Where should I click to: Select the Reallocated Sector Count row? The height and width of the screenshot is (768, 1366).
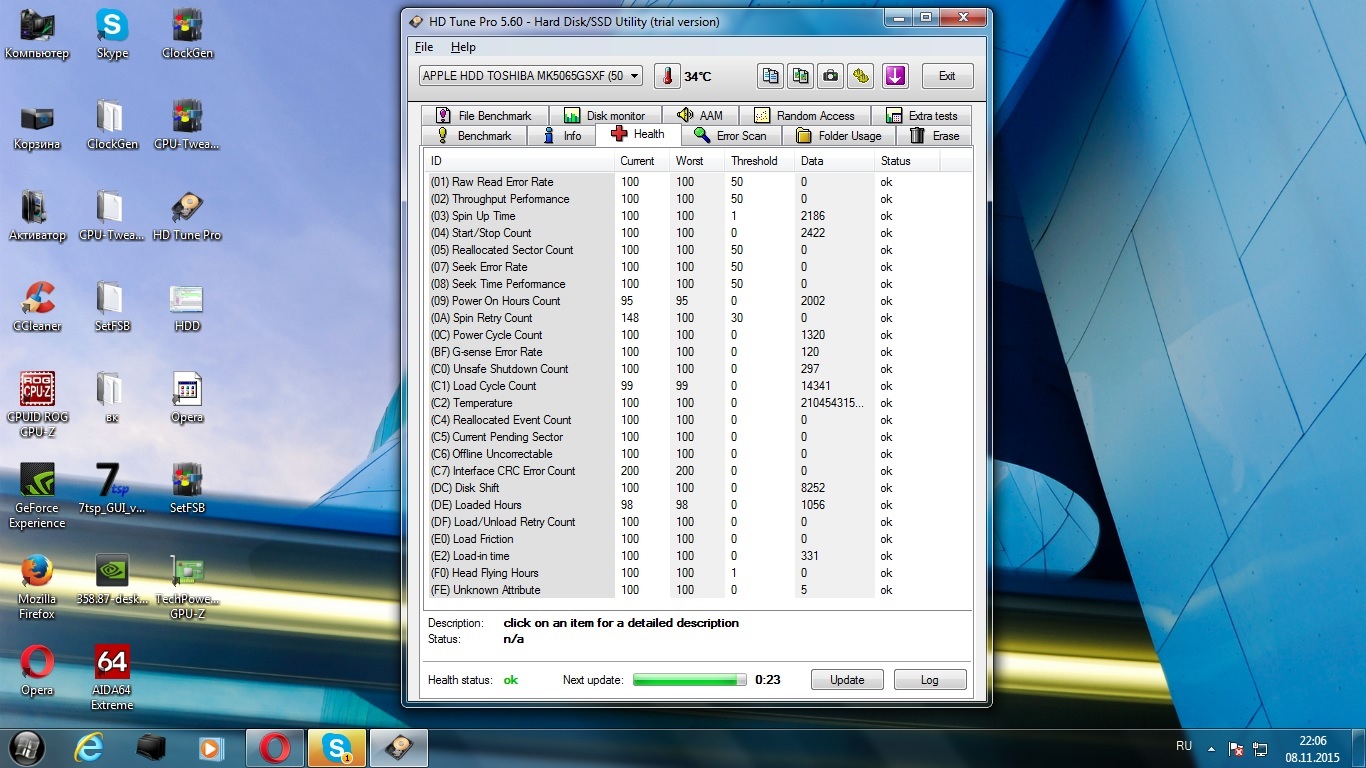tap(512, 250)
